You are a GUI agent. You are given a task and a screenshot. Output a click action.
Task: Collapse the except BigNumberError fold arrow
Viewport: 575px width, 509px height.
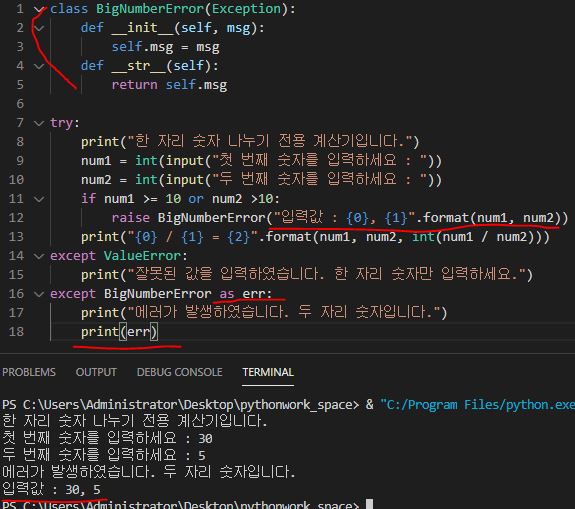pos(39,294)
